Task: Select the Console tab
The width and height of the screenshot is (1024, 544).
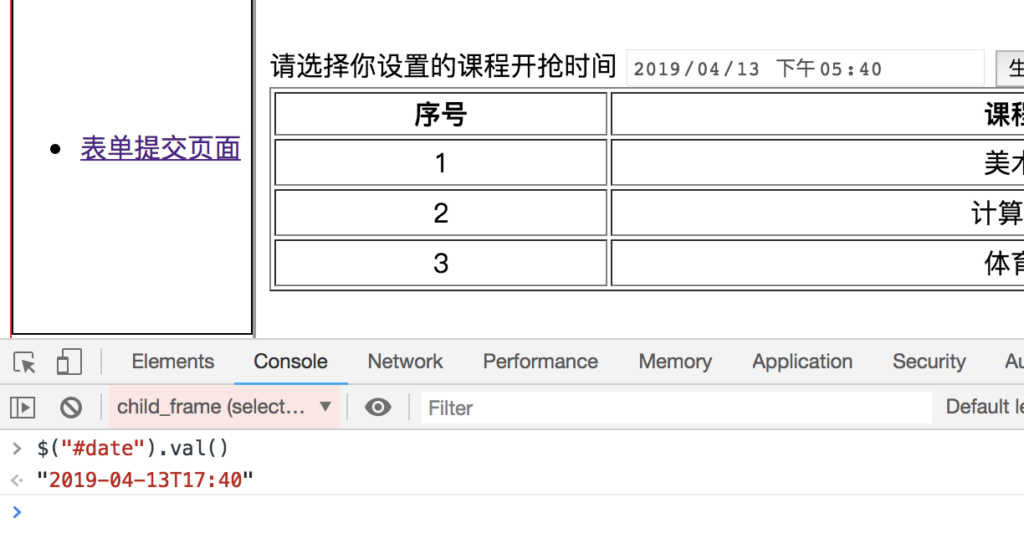Action: [291, 362]
